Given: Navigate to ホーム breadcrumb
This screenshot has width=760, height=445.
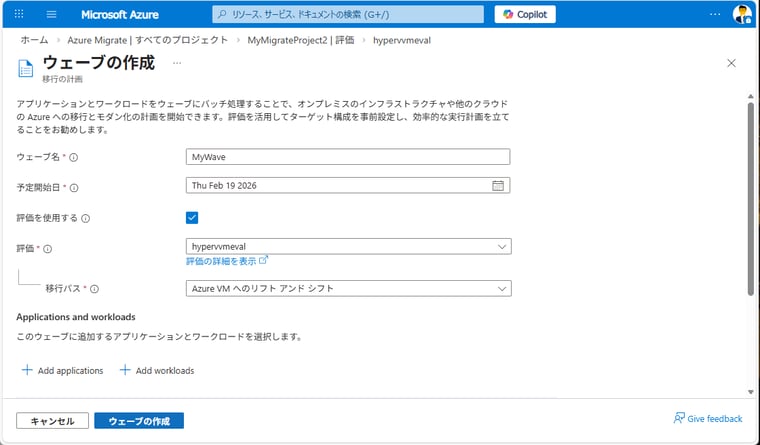Looking at the screenshot, I should coord(34,40).
